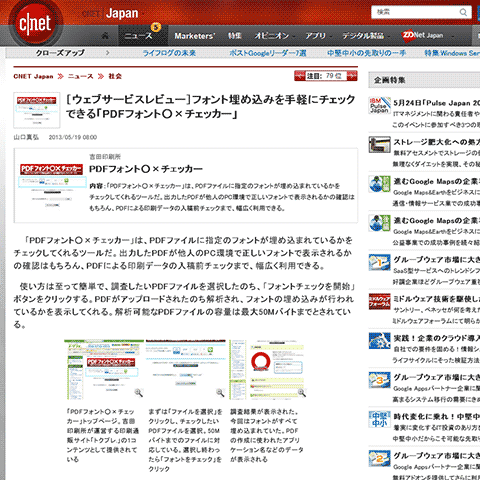Click magnifier icon on first screenshot
The width and height of the screenshot is (480, 480).
[x=138, y=392]
